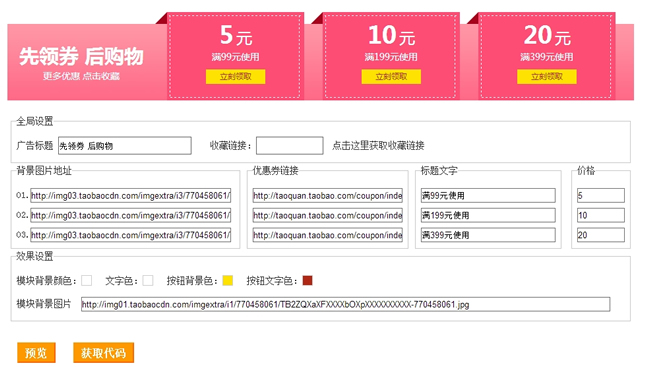650x367 pixels.
Task: Edit price field with value 10
Action: [x=601, y=215]
